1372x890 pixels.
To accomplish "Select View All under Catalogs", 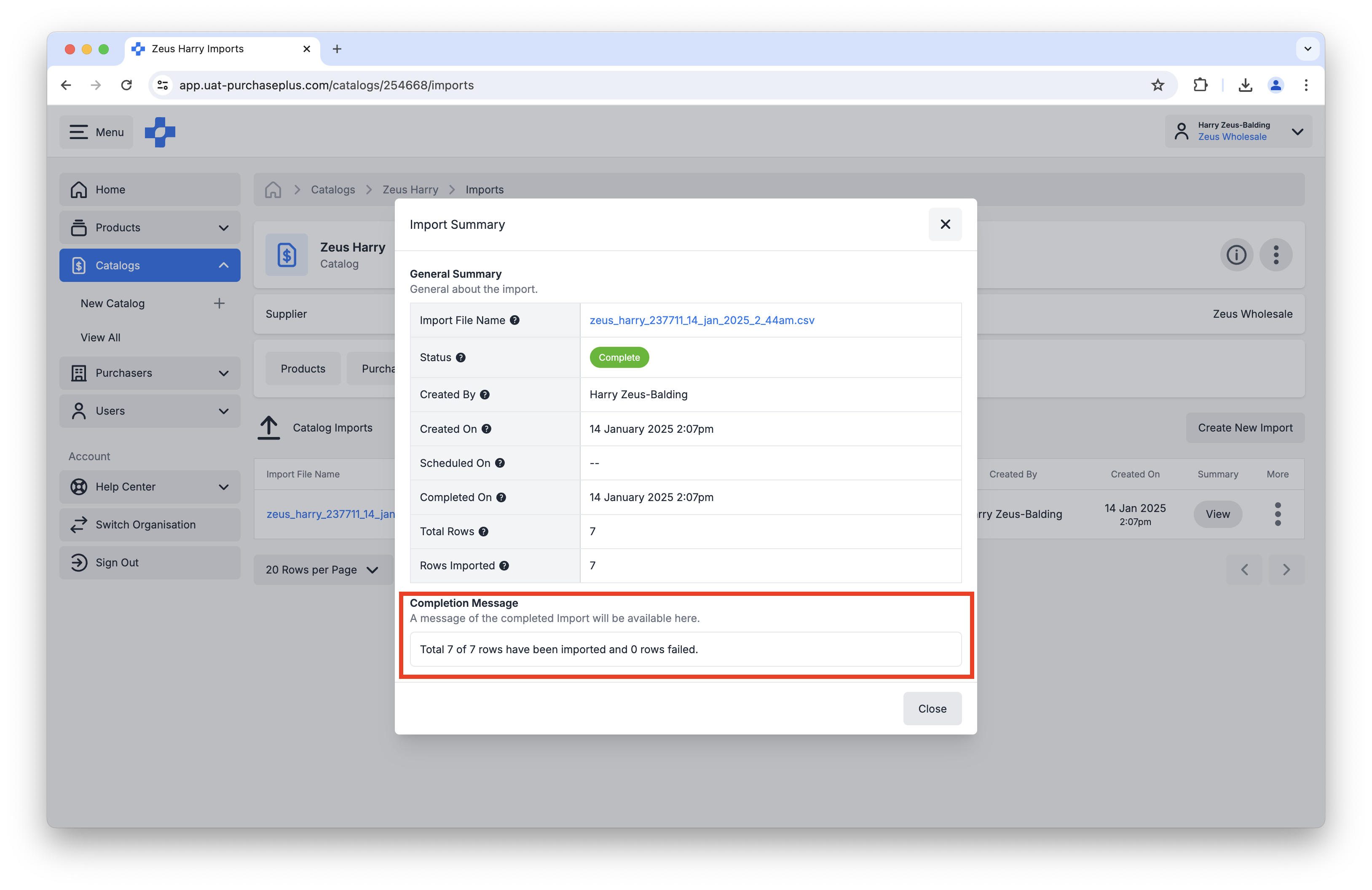I will [100, 337].
